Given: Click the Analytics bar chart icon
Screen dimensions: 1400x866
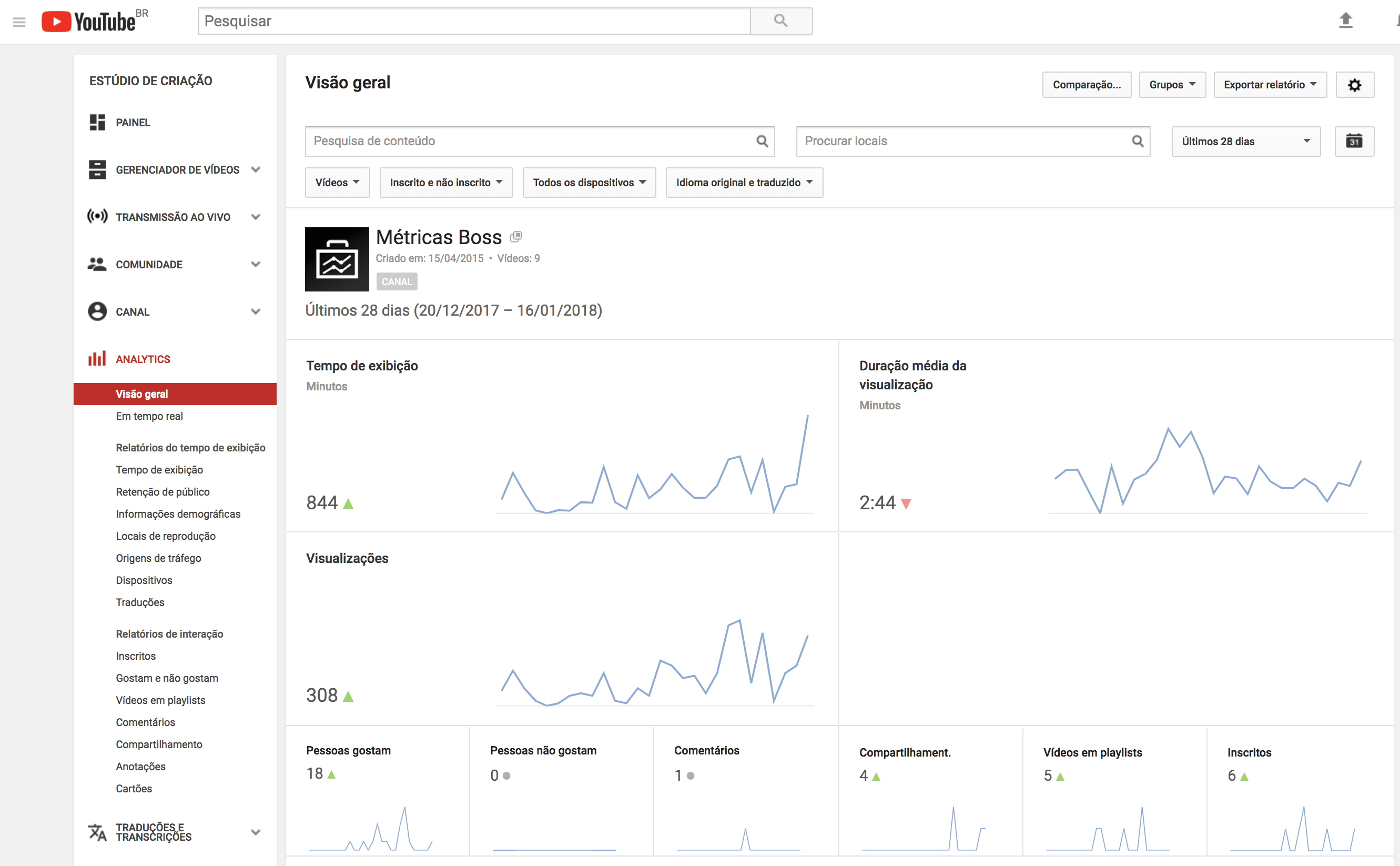Looking at the screenshot, I should (x=97, y=358).
